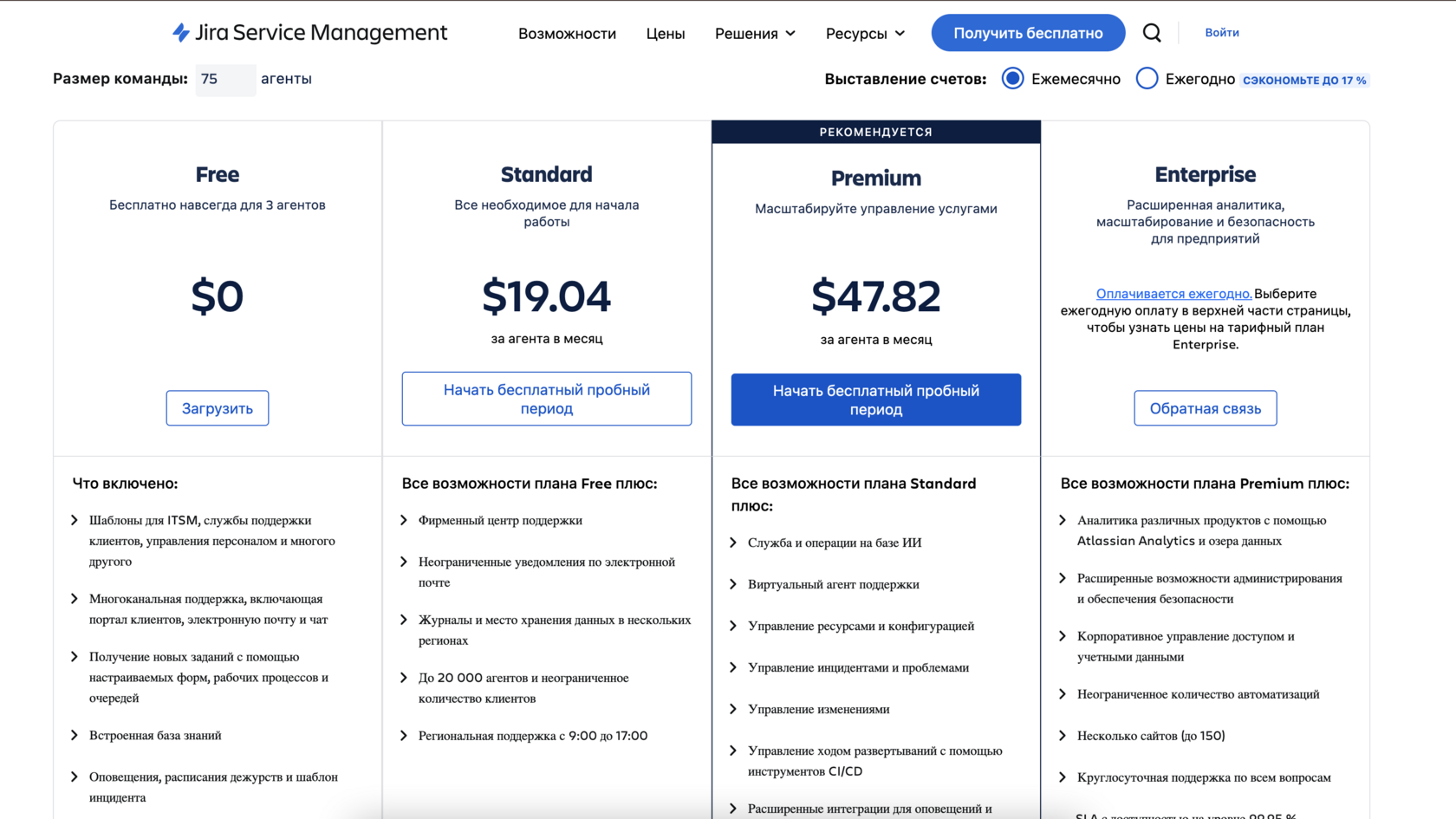Expand Корпоративное управление доступом item
Viewport: 1456px width, 819px height.
(x=1177, y=647)
